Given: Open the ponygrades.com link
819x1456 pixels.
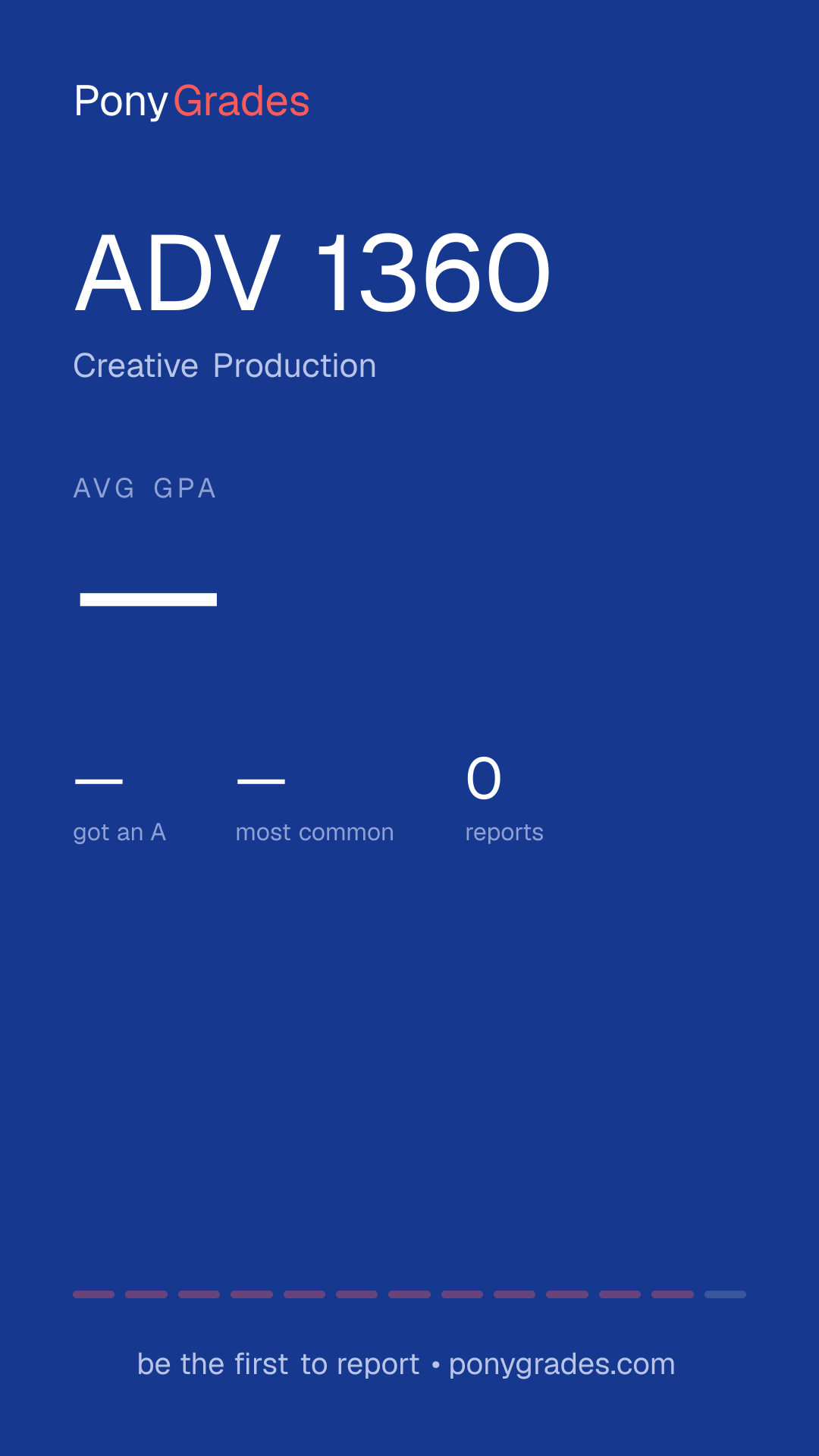Looking at the screenshot, I should point(562,1365).
